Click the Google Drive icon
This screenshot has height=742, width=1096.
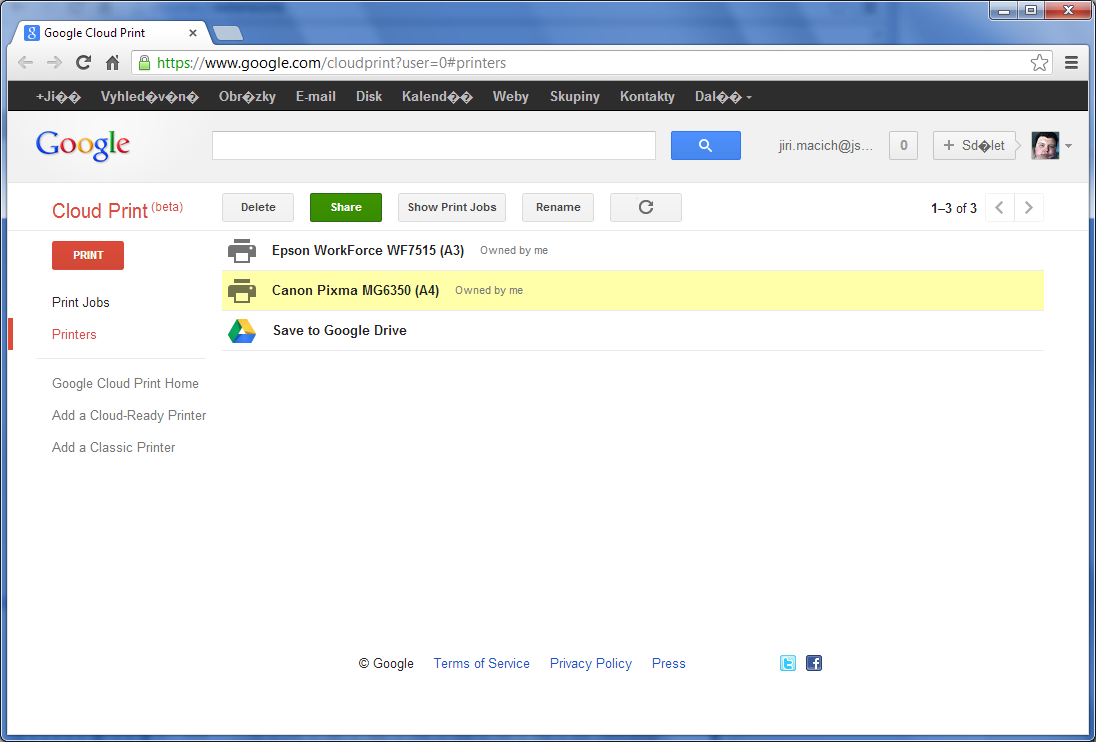click(x=242, y=330)
